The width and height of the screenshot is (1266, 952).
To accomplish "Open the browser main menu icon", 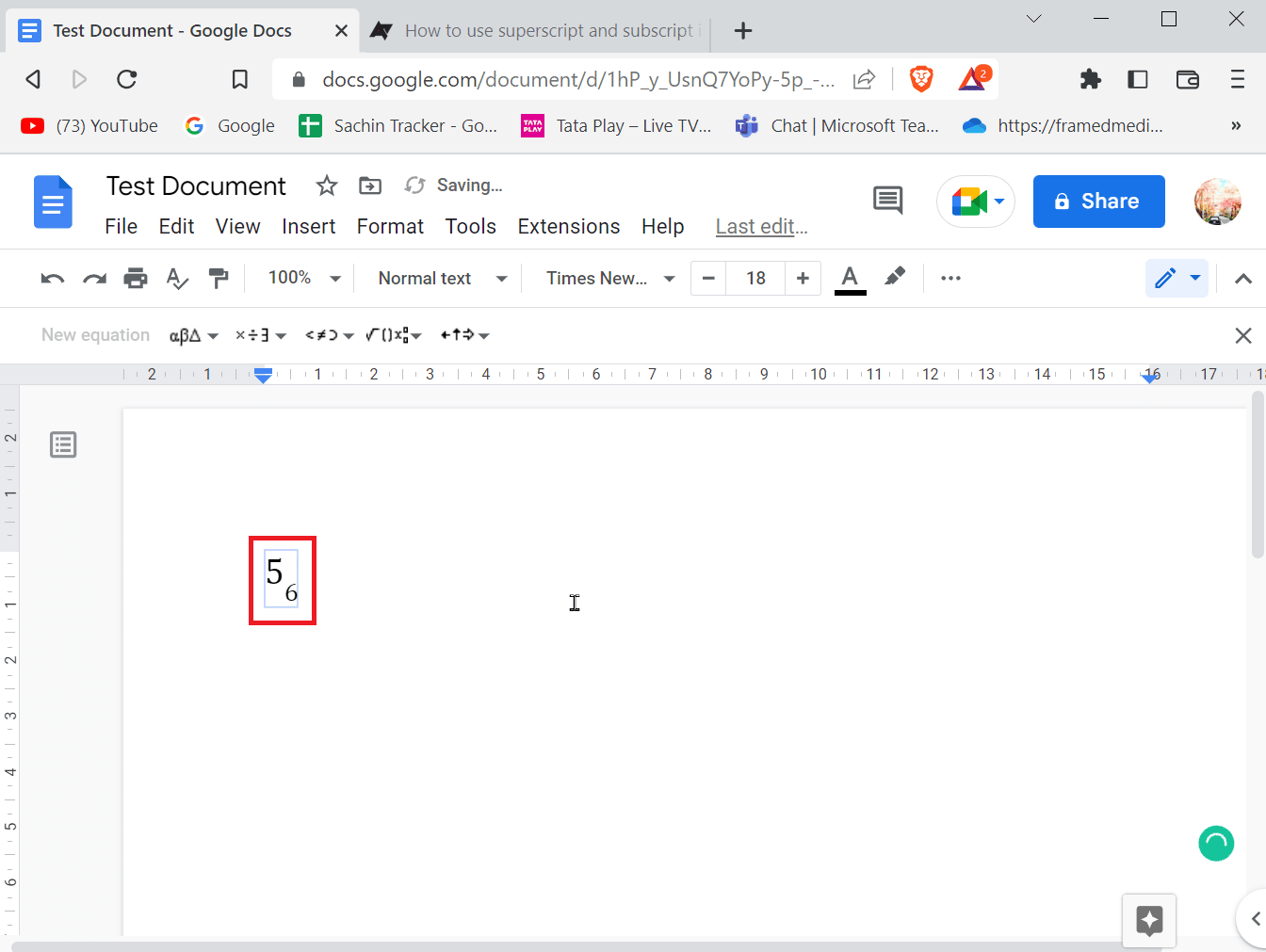I will 1238,79.
